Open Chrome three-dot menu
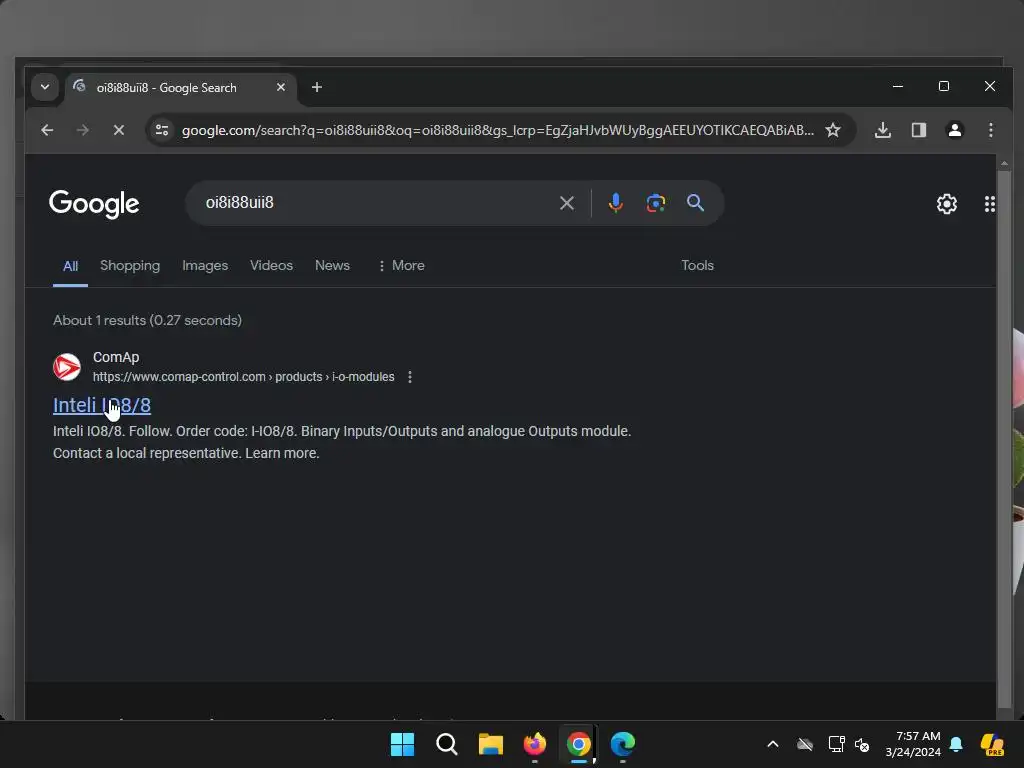 tap(991, 130)
